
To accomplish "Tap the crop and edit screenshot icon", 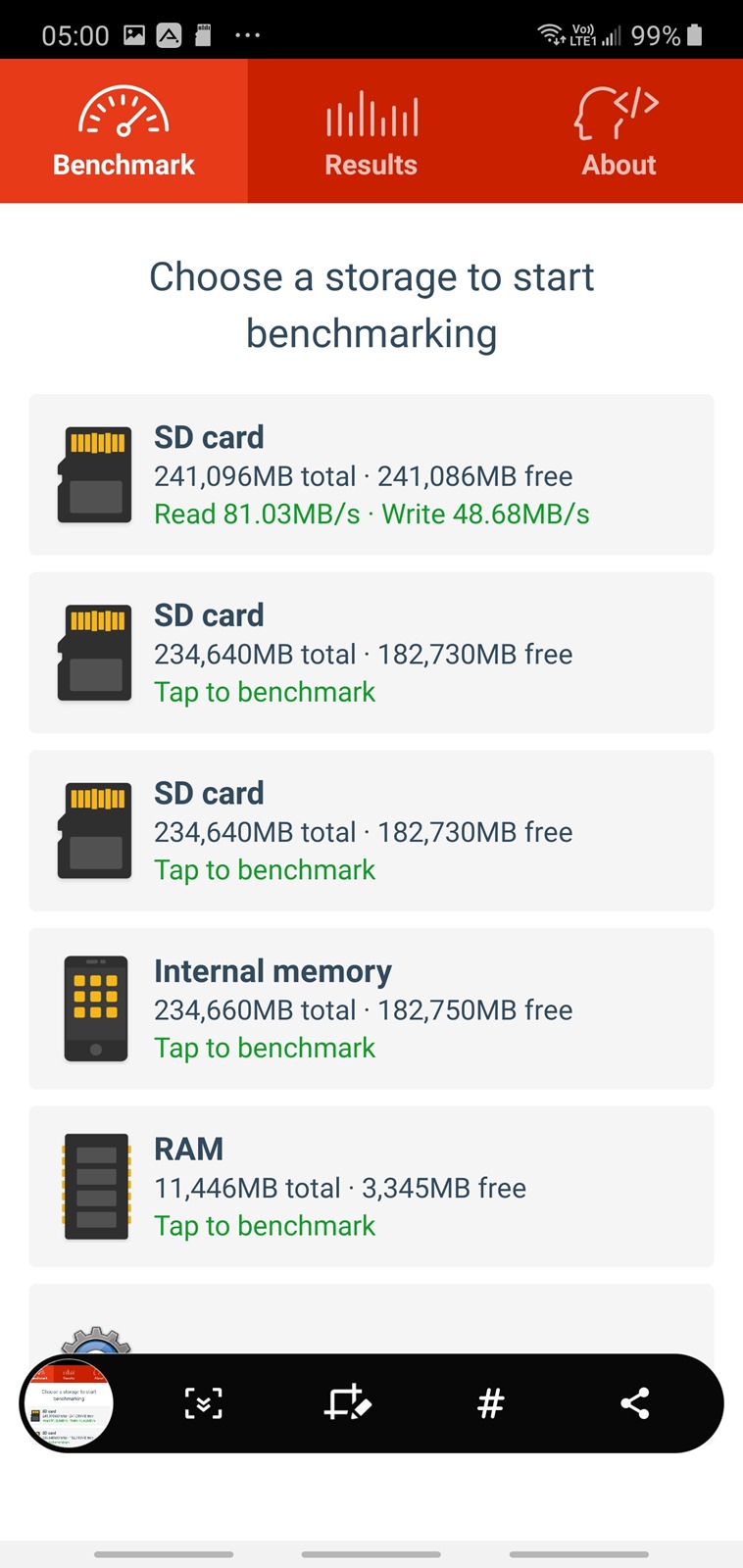I will [347, 1403].
